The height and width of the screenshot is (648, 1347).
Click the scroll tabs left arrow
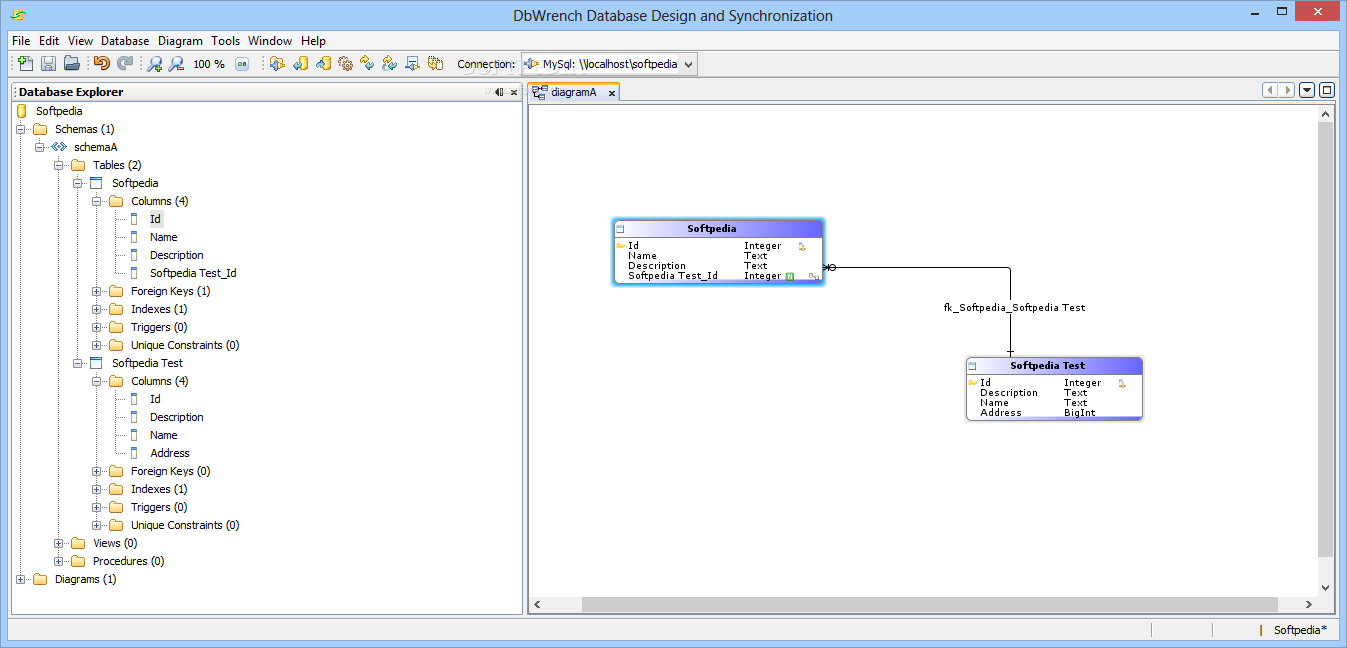pyautogui.click(x=1270, y=90)
